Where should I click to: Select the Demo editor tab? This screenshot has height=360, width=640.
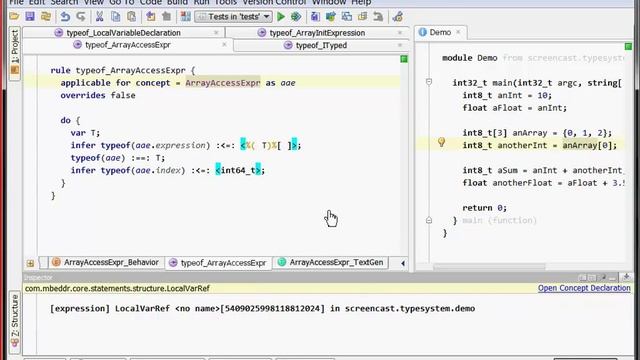(x=440, y=32)
